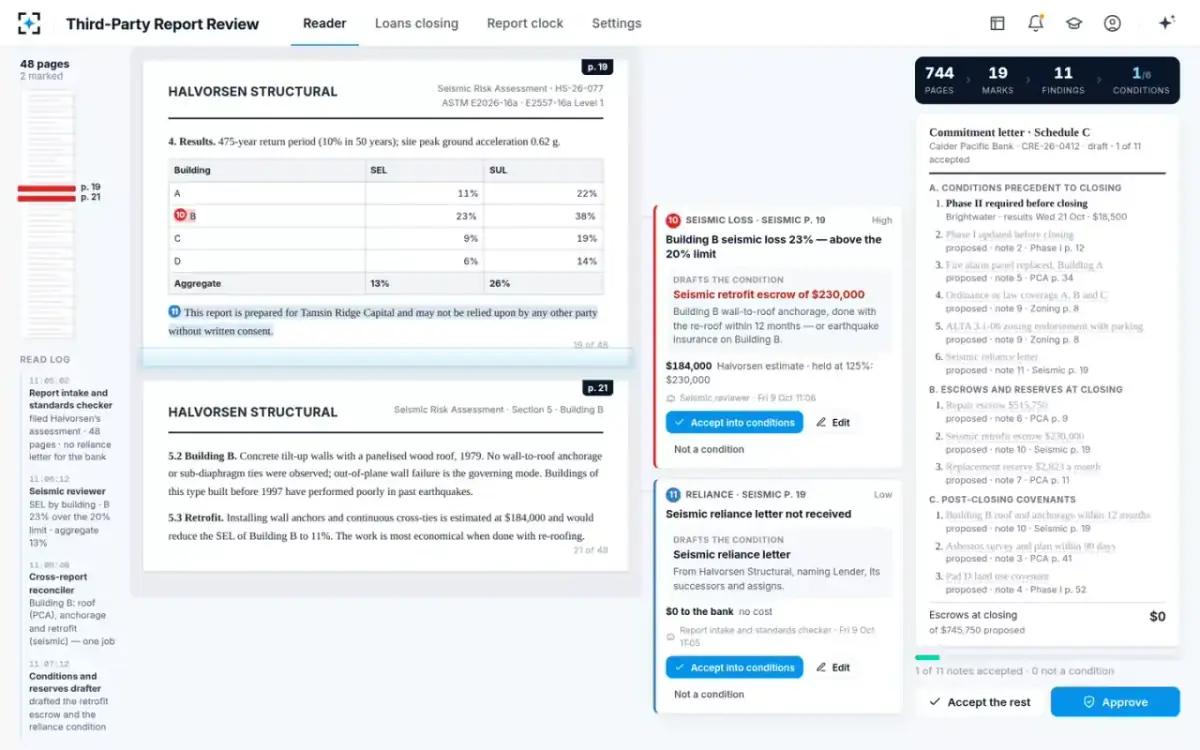
Task: Accept the seismic reliance letter into conditions
Action: pyautogui.click(x=734, y=667)
